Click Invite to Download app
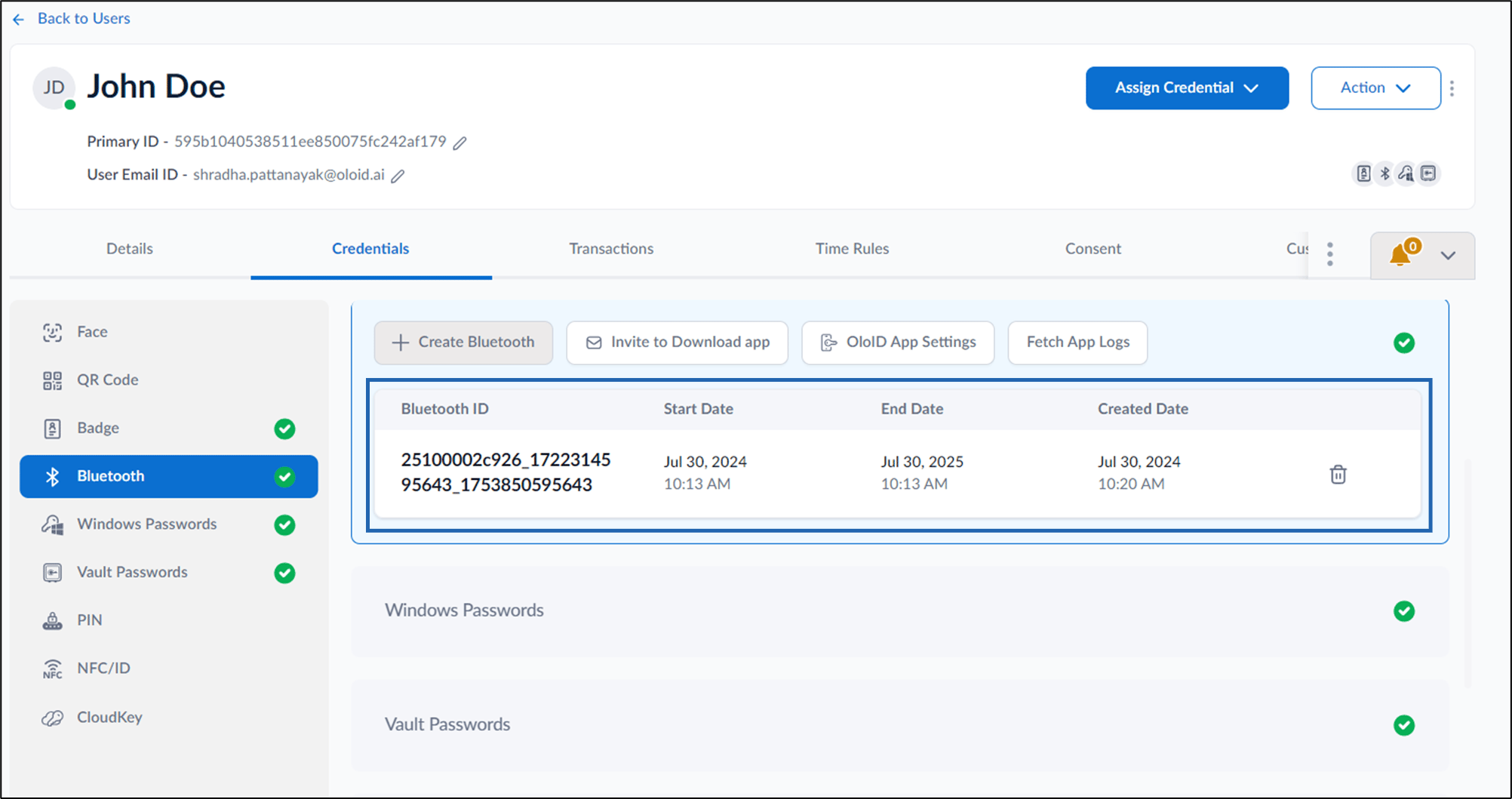The image size is (1512, 799). 678,343
